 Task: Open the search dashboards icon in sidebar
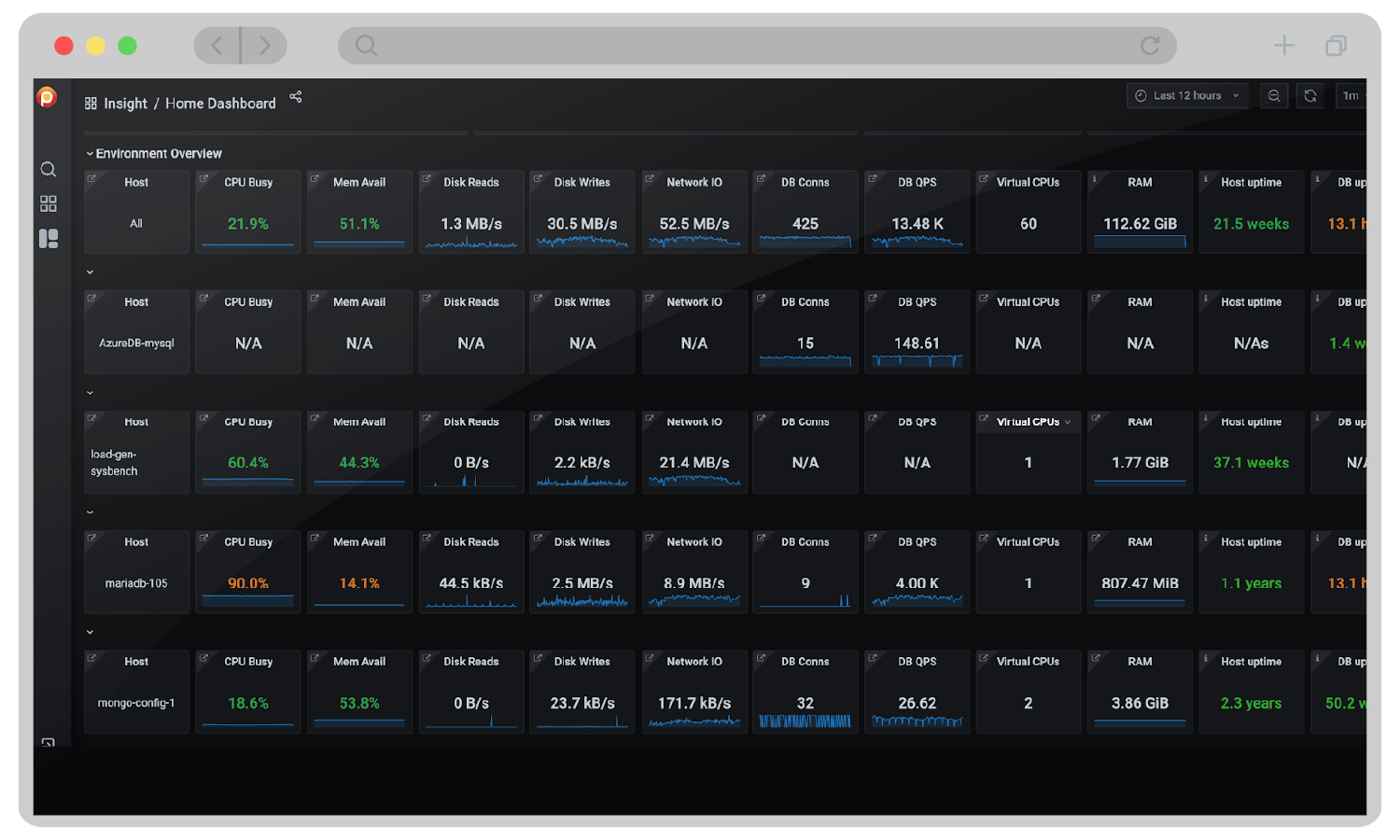click(48, 170)
